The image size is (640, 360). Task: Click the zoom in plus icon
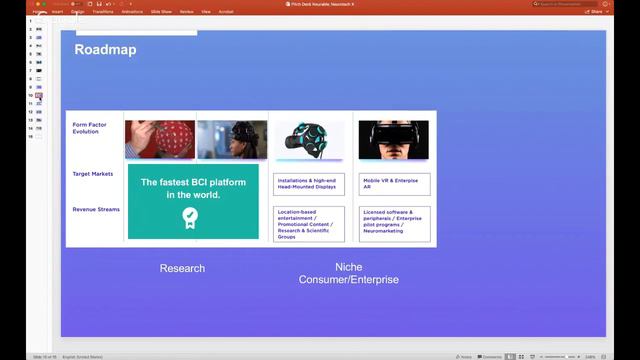tap(579, 357)
